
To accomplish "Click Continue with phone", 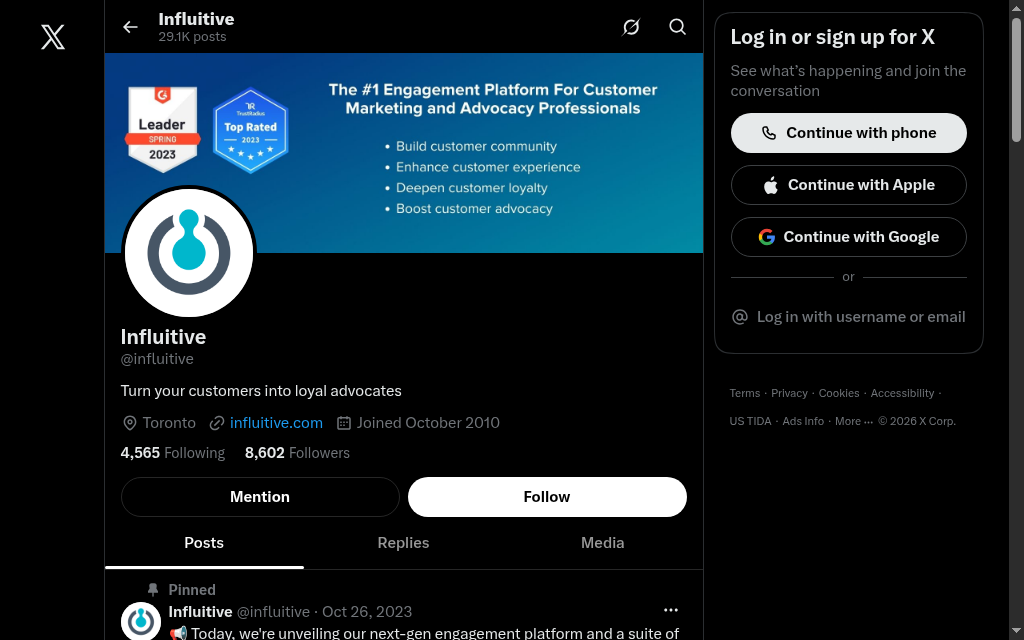I will (848, 133).
